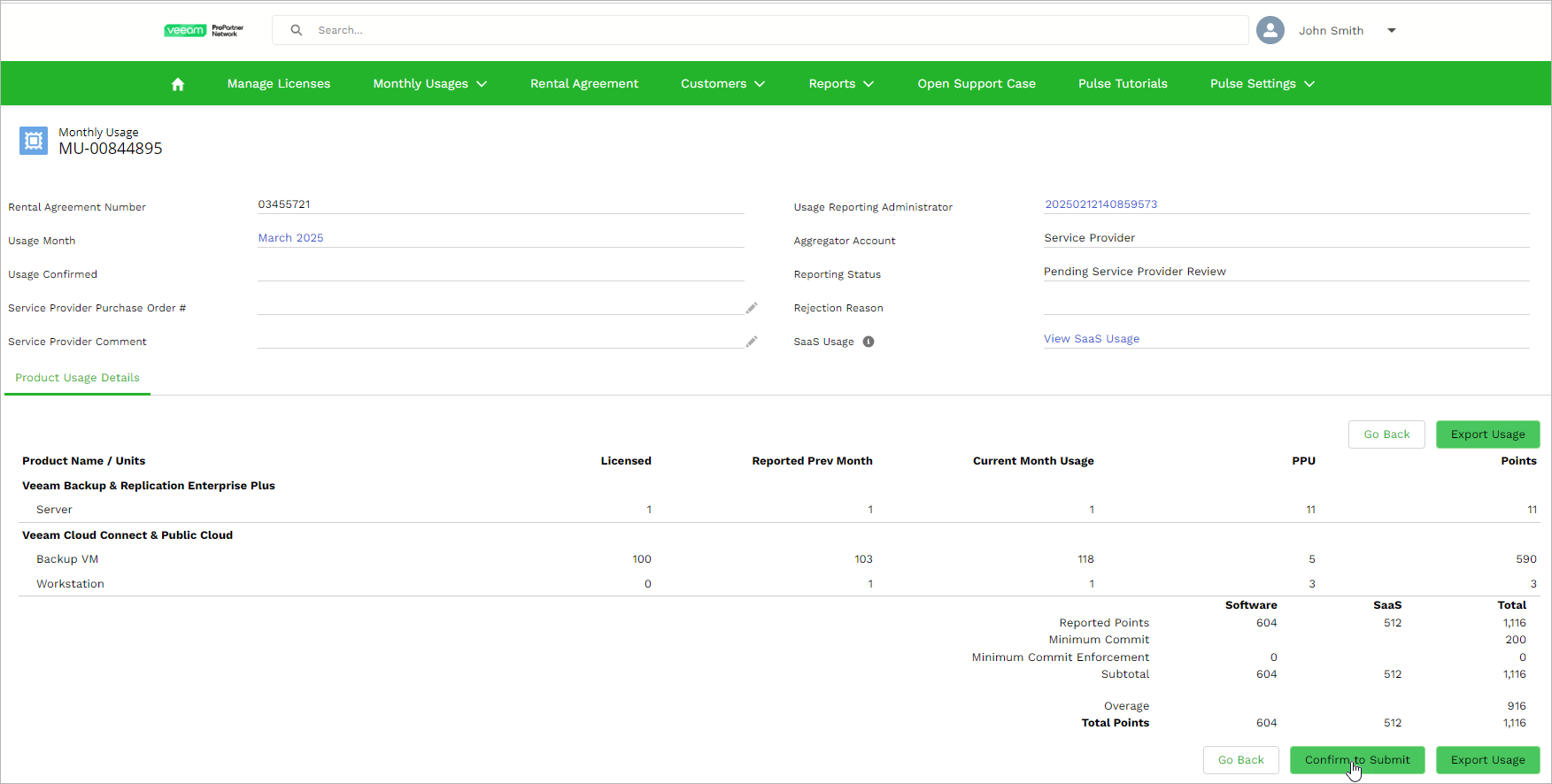Open the Rental Agreement page
Viewport: 1552px width, 784px height.
584,84
